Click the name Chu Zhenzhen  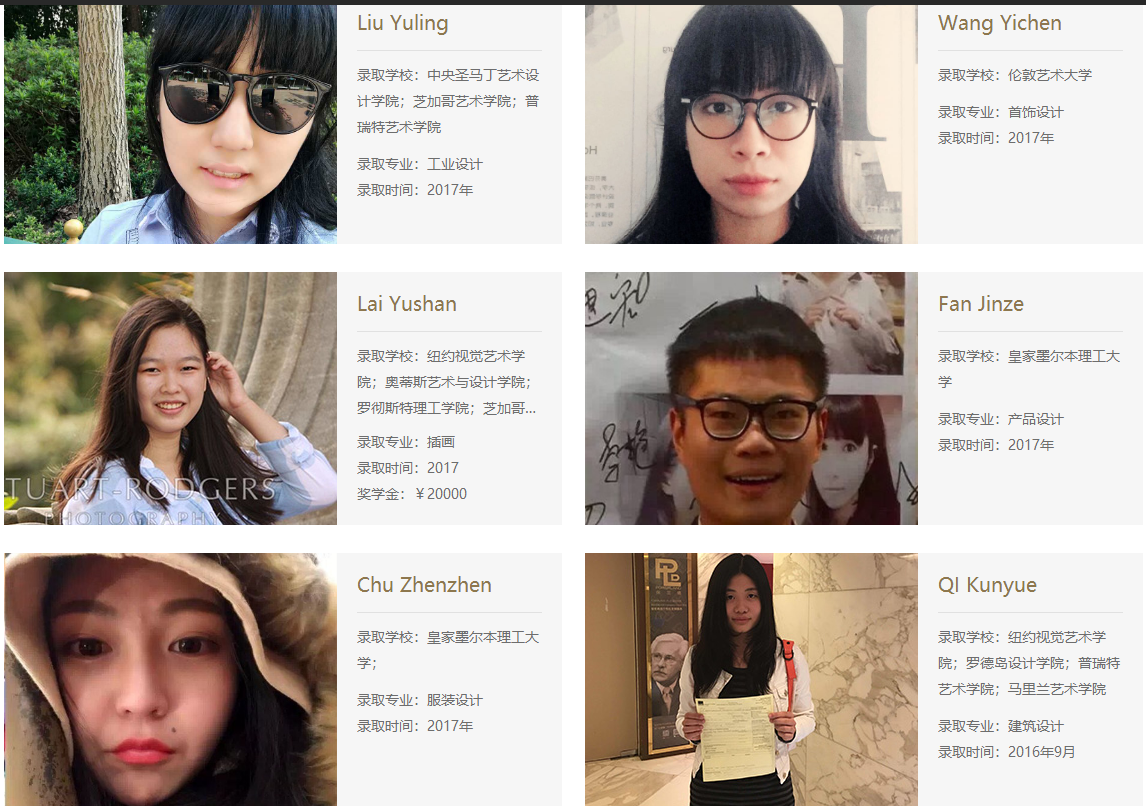click(424, 585)
